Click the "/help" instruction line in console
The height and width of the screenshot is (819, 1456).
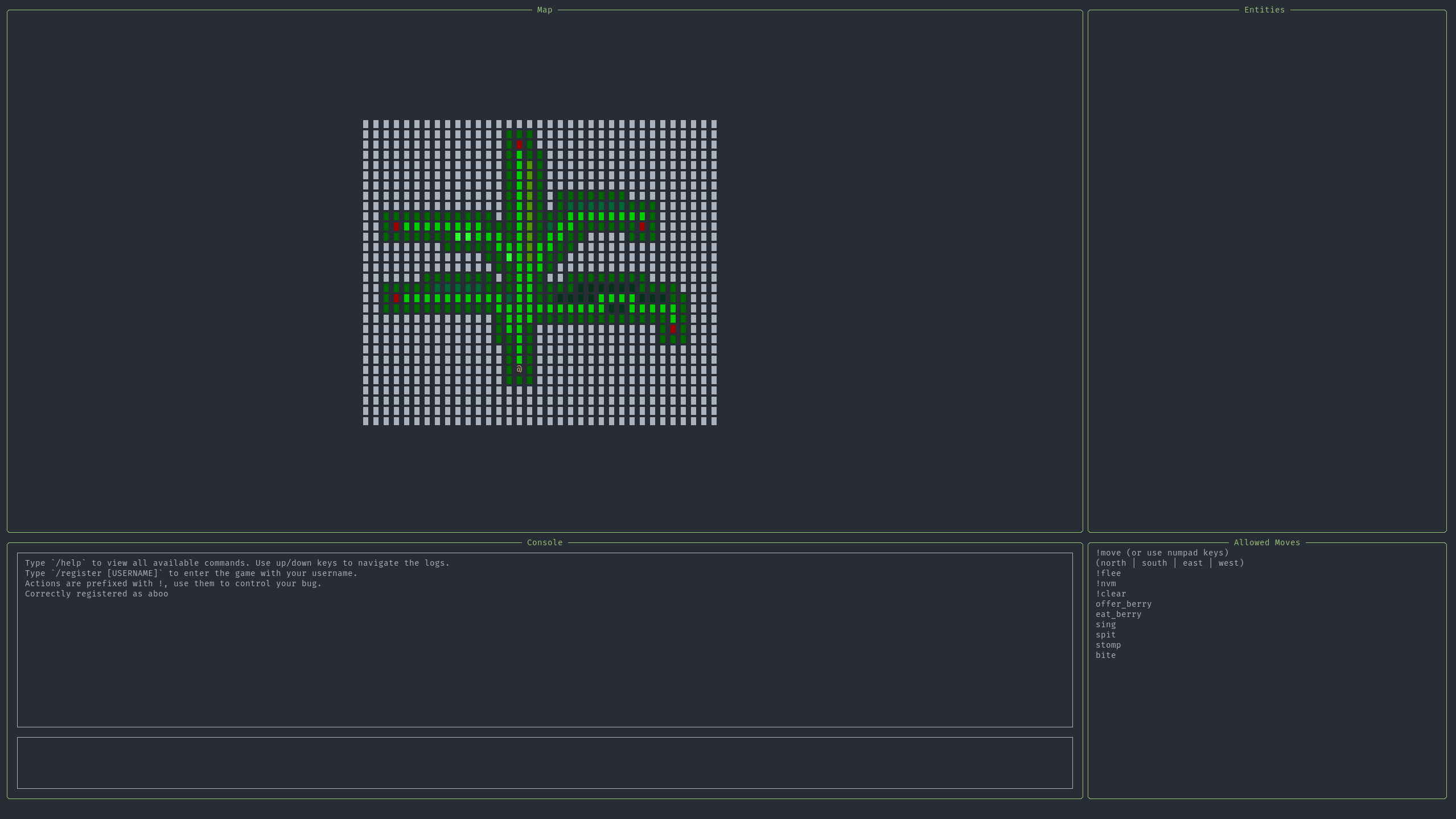coord(237,563)
